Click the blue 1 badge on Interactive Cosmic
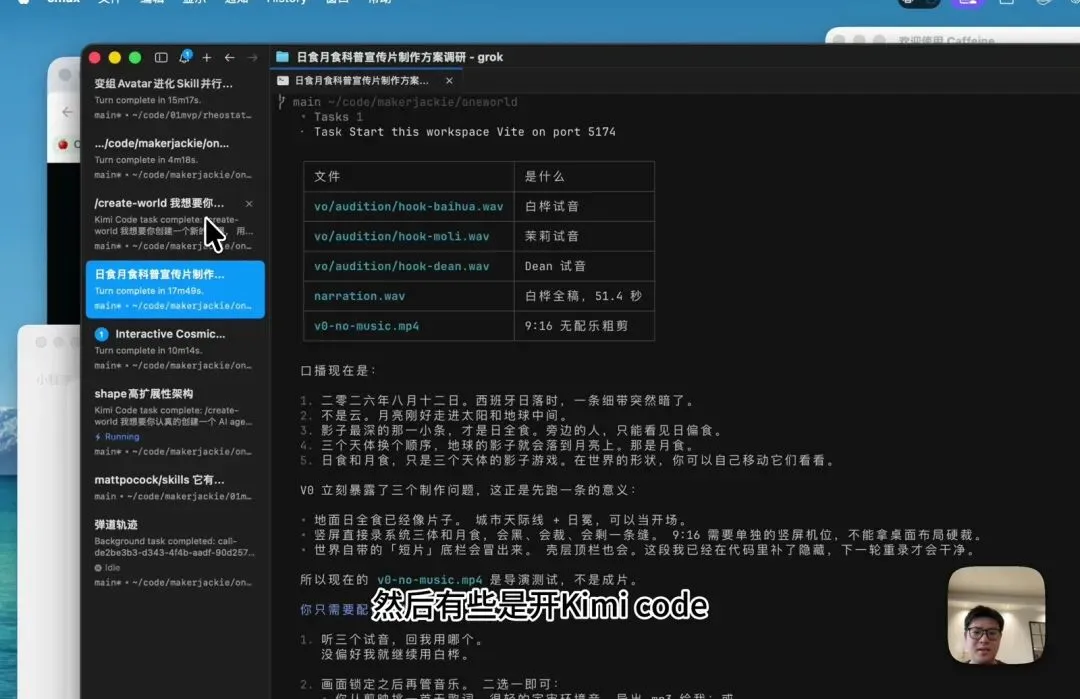This screenshot has width=1080, height=699. (x=101, y=334)
